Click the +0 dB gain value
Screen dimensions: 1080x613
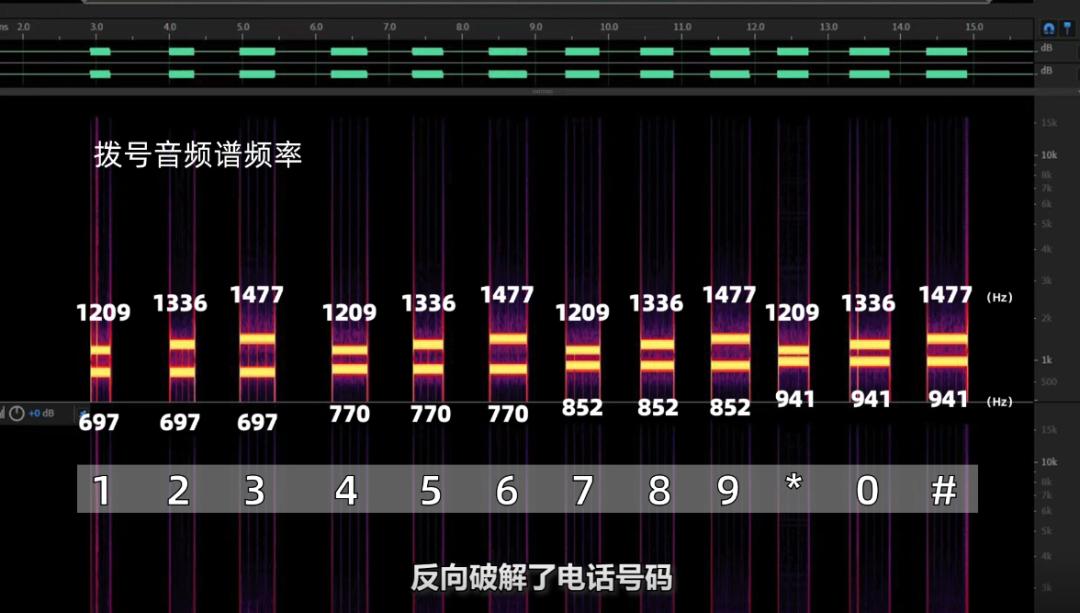(41, 413)
